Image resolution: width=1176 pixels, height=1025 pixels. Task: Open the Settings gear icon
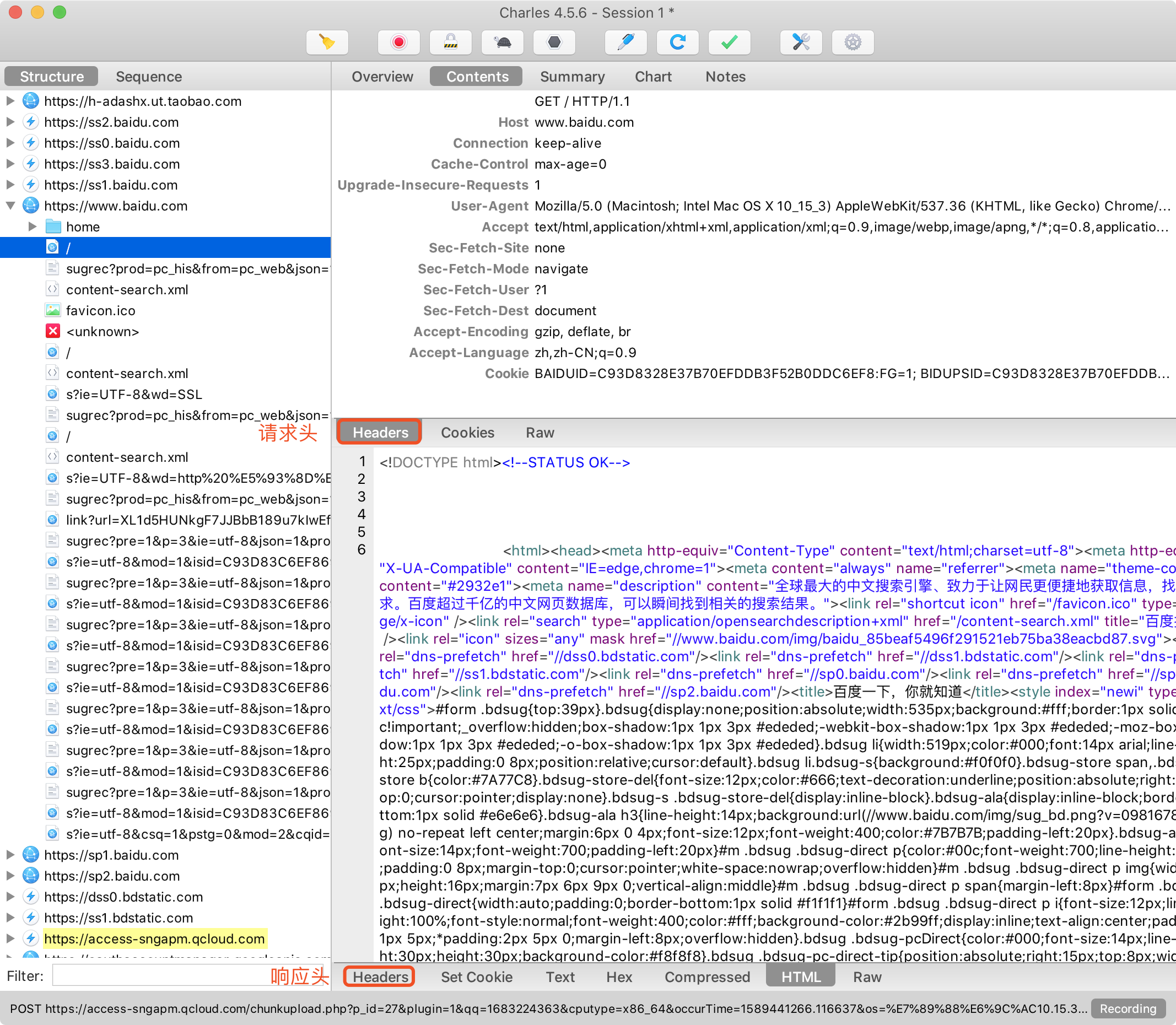[853, 42]
